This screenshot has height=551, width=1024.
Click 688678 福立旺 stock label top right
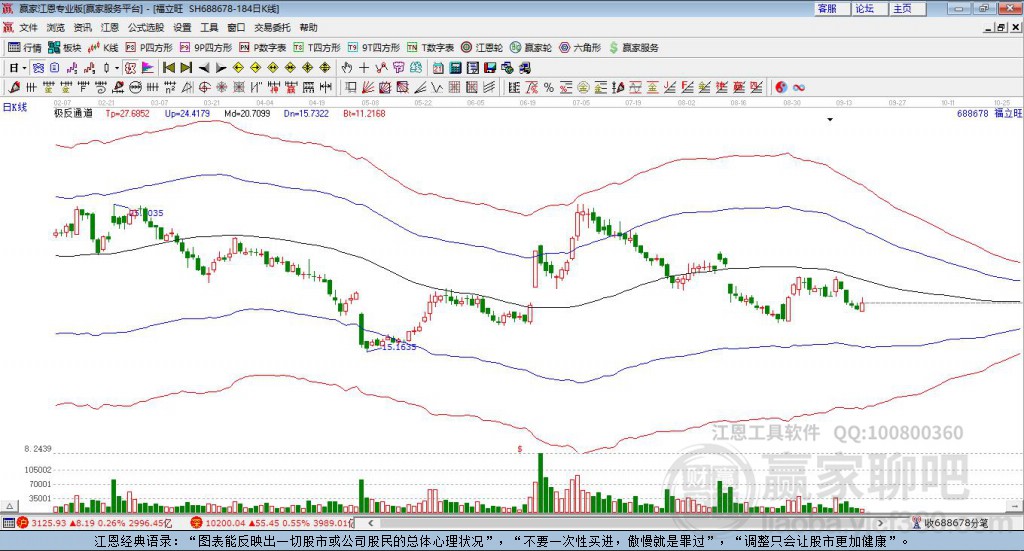click(x=989, y=114)
